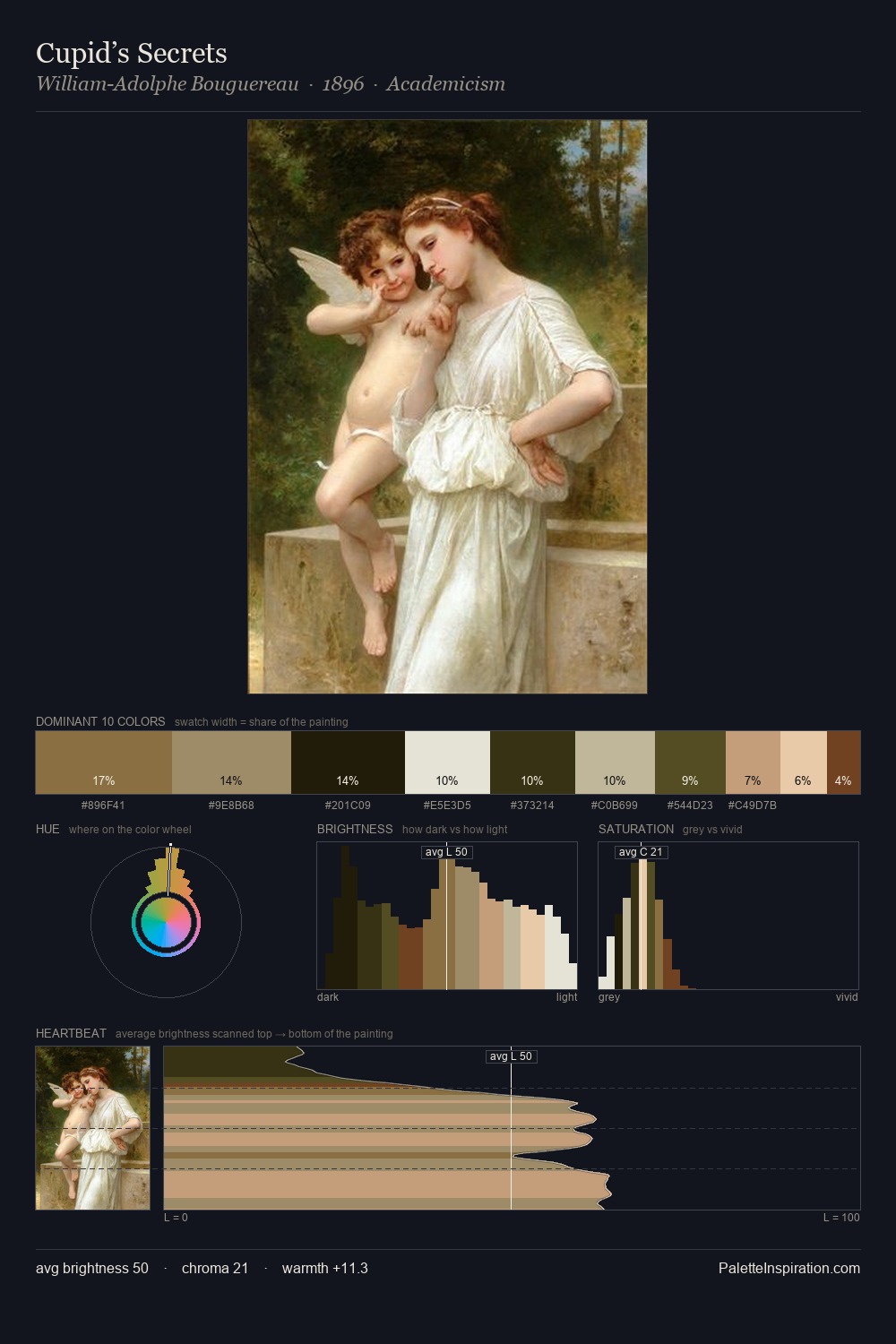Viewport: 896px width, 1344px height.
Task: Click the 'BRIGHTNESS' section heading
Action: 355,829
